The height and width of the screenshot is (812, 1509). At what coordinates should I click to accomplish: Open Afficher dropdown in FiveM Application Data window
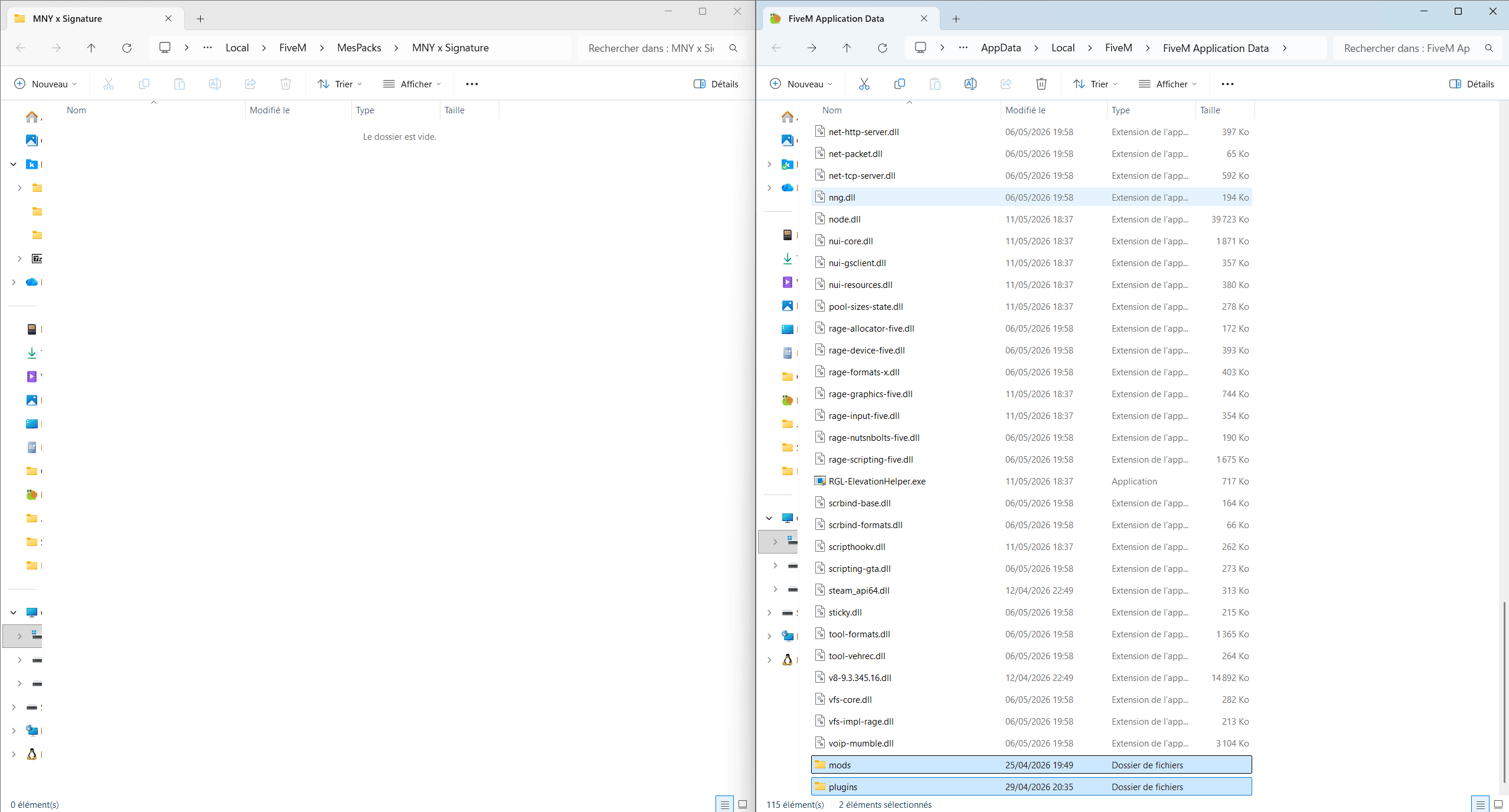click(1168, 84)
